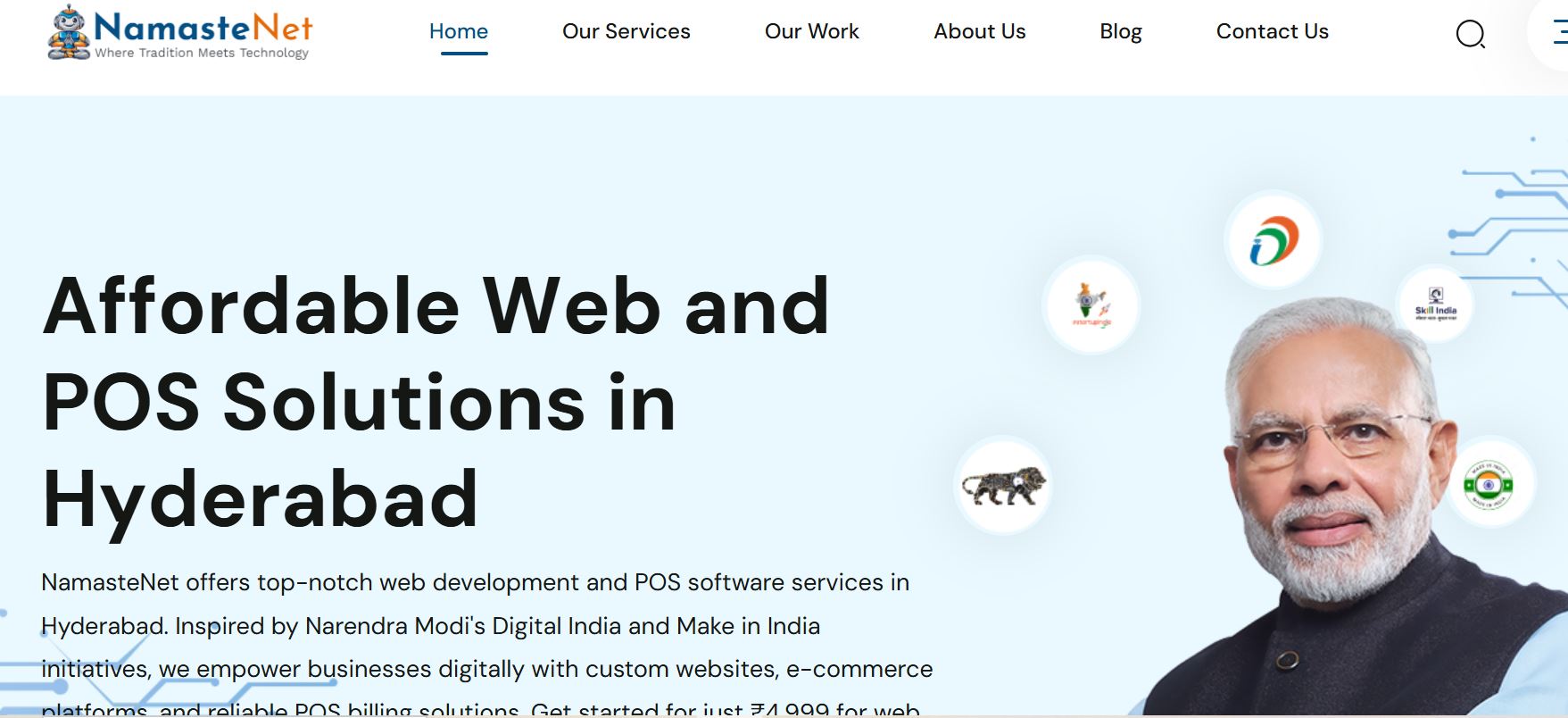
Task: Click the NamasteNet logo wordmark
Action: [203, 27]
